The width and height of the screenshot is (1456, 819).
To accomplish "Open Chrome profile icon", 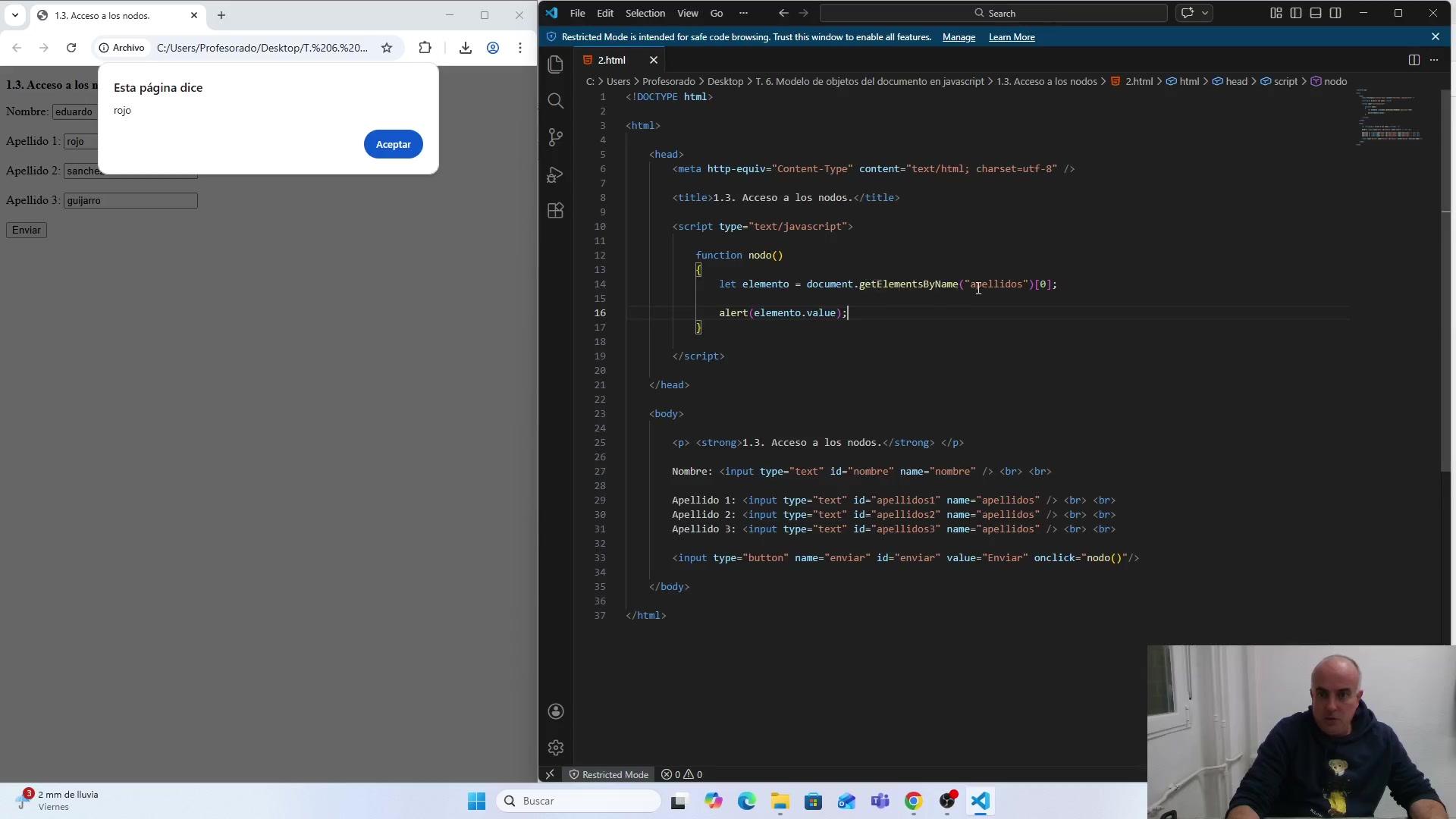I will click(493, 48).
